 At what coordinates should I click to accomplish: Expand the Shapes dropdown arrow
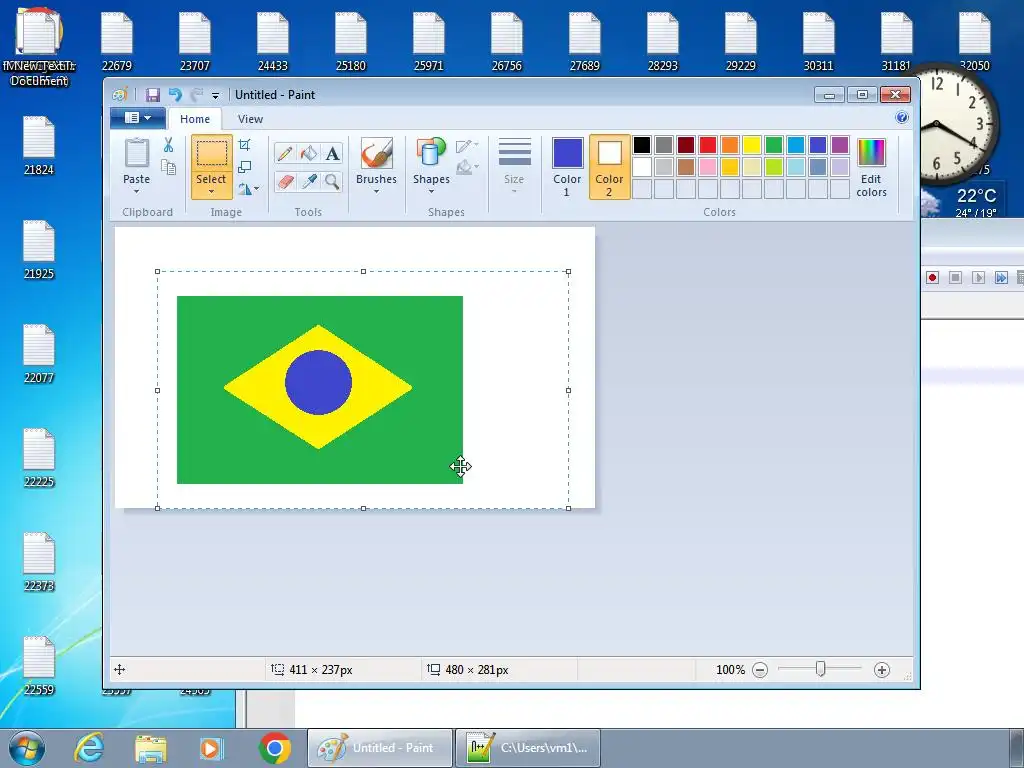click(431, 191)
